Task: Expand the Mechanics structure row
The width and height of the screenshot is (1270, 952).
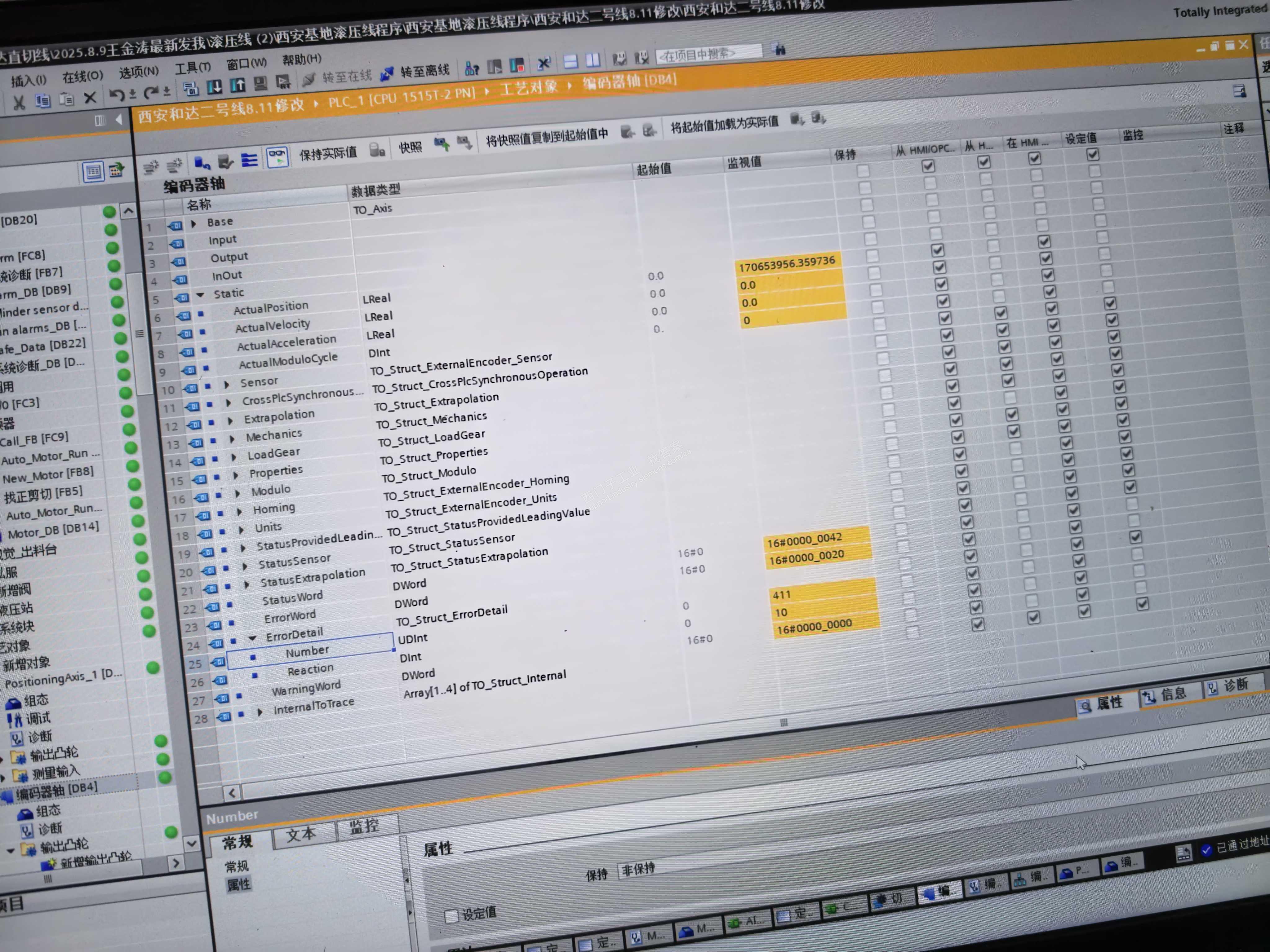Action: tap(232, 439)
